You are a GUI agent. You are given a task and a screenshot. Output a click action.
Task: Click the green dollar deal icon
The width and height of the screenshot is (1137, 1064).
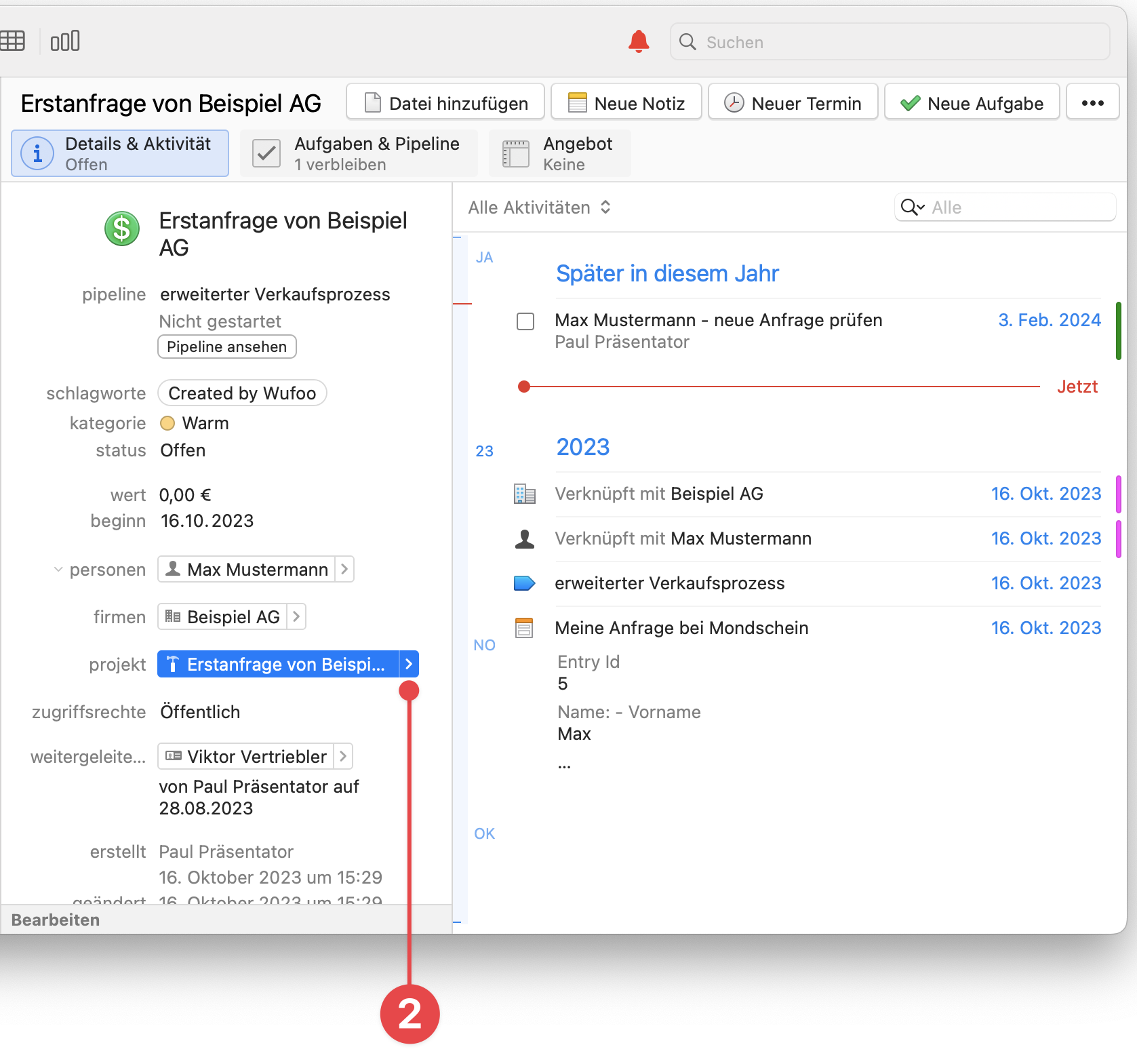(122, 229)
